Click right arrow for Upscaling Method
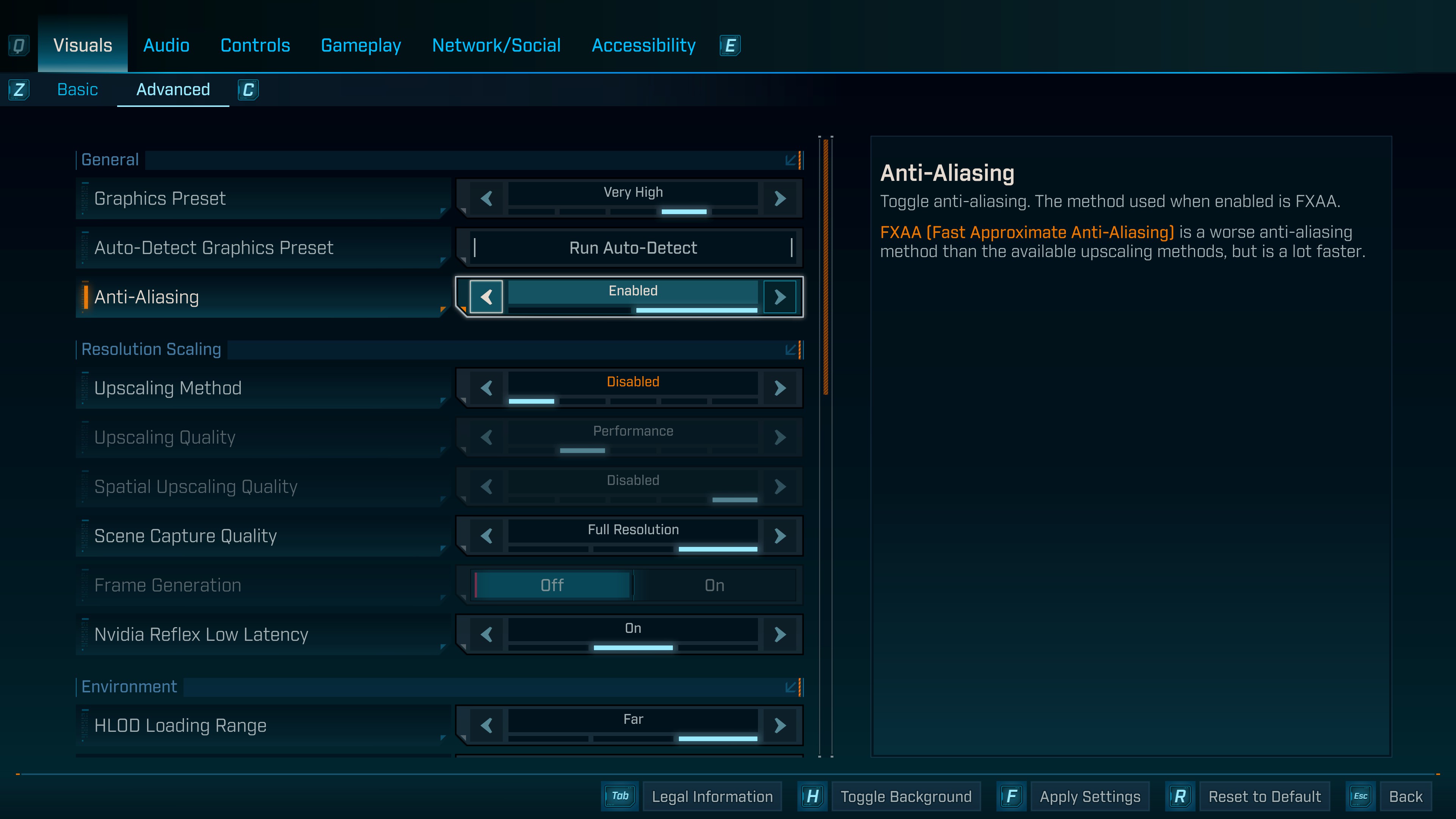The width and height of the screenshot is (1456, 819). point(780,388)
